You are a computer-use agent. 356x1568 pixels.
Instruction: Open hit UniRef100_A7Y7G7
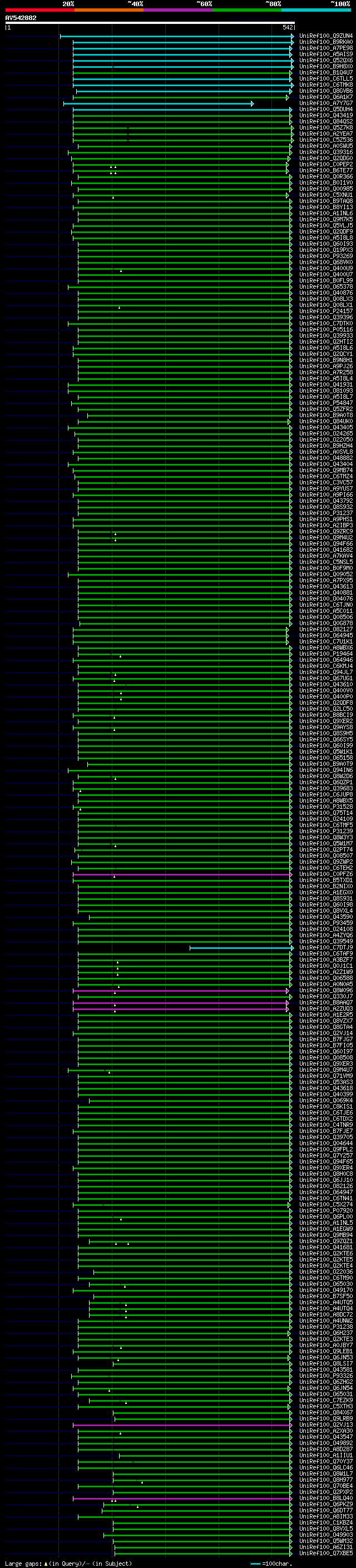326,103
